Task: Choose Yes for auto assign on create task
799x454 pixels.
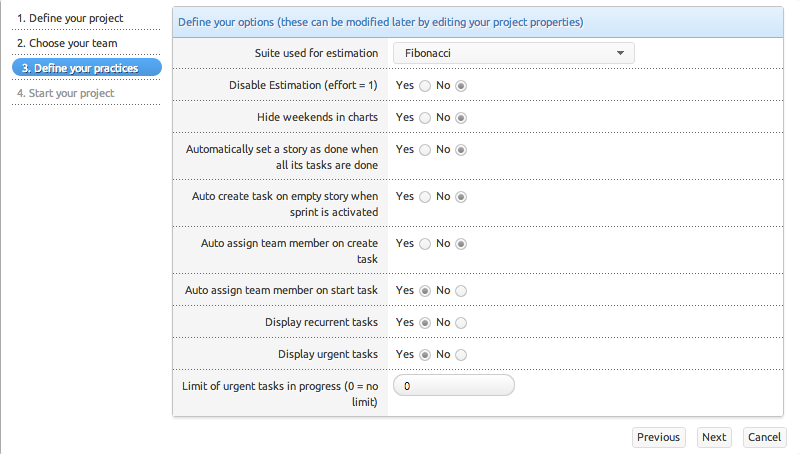Action: coord(425,244)
